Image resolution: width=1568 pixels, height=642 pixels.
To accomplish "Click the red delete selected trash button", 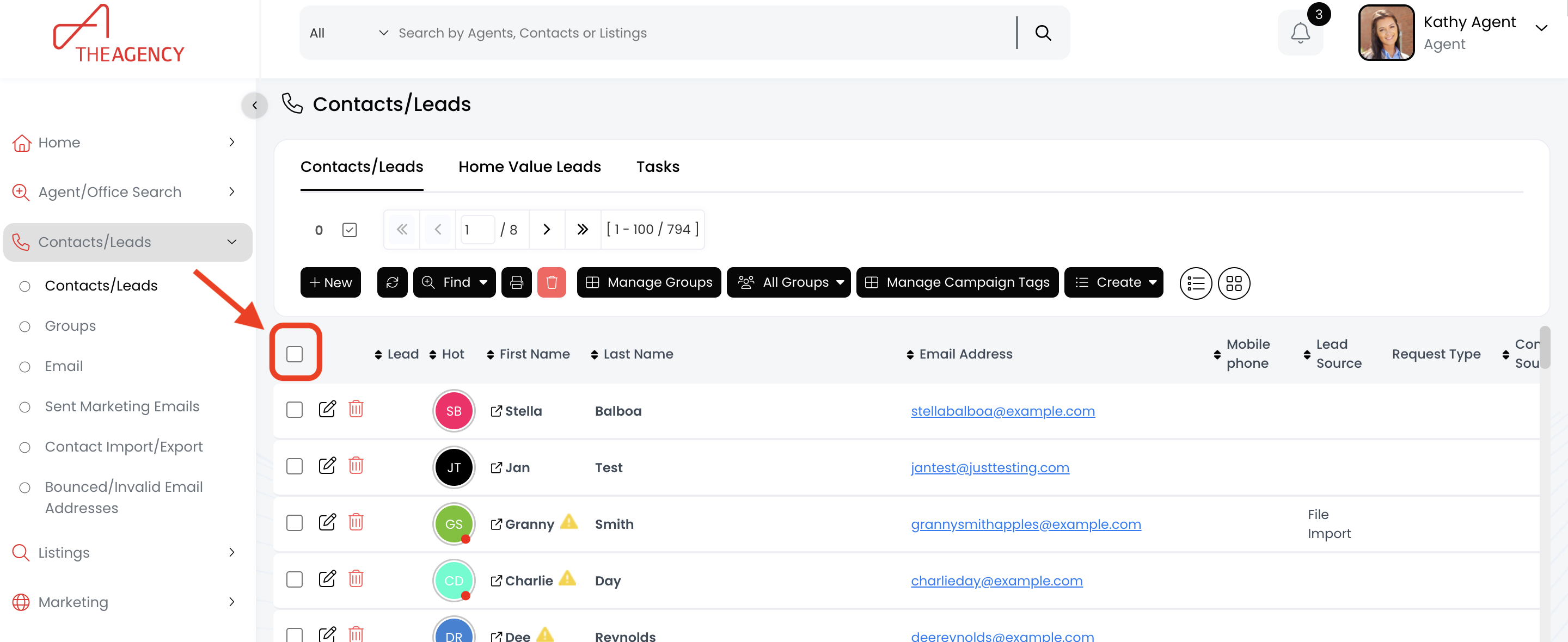I will point(552,282).
